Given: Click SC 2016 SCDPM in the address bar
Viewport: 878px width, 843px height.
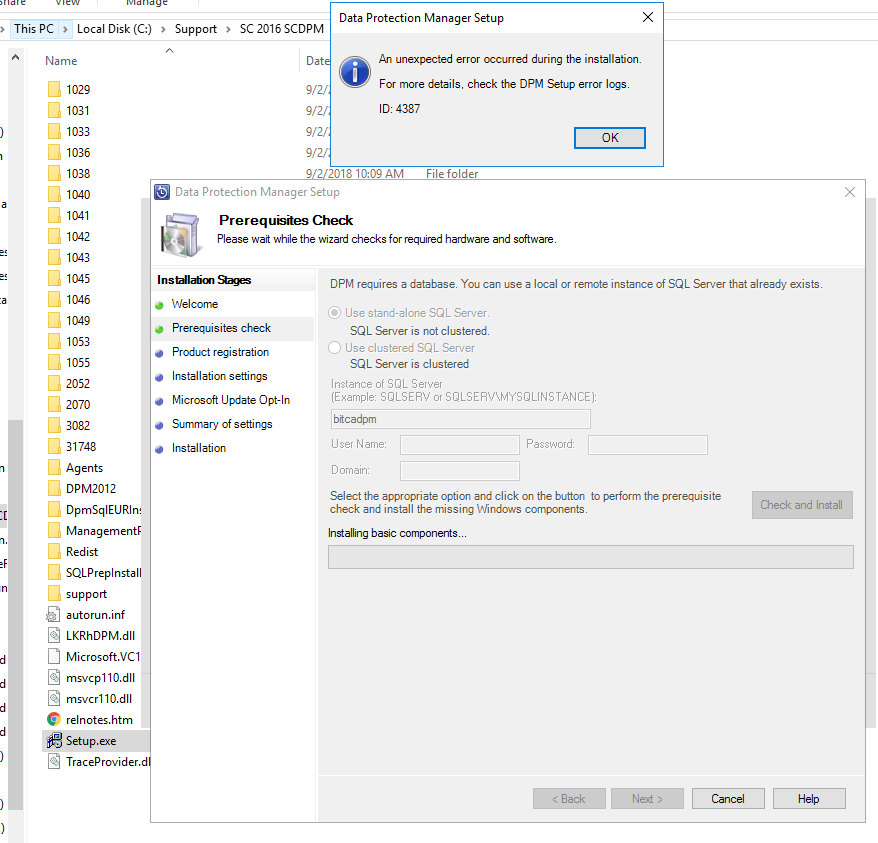Looking at the screenshot, I should [x=282, y=29].
